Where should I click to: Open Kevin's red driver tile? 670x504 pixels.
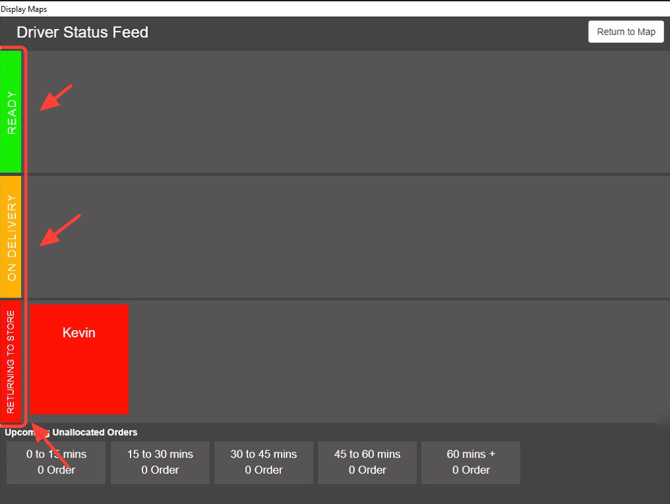[79, 359]
